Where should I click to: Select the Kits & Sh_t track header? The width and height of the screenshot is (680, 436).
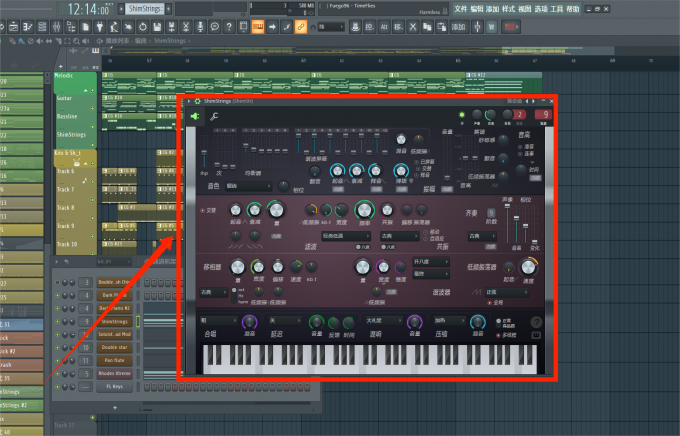(75, 159)
